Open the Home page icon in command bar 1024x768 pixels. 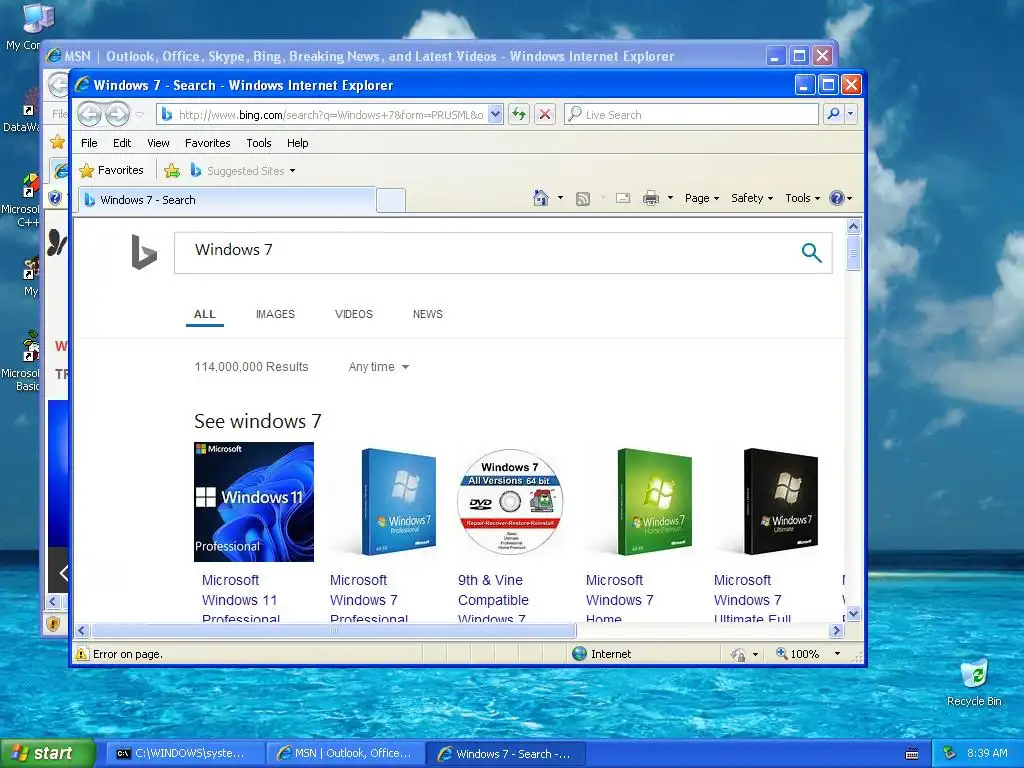pyautogui.click(x=541, y=198)
